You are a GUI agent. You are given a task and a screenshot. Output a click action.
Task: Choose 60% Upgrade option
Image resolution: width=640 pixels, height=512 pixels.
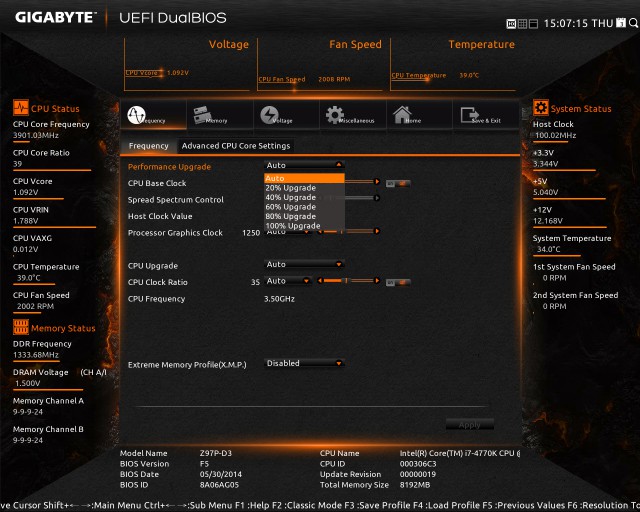[304, 207]
